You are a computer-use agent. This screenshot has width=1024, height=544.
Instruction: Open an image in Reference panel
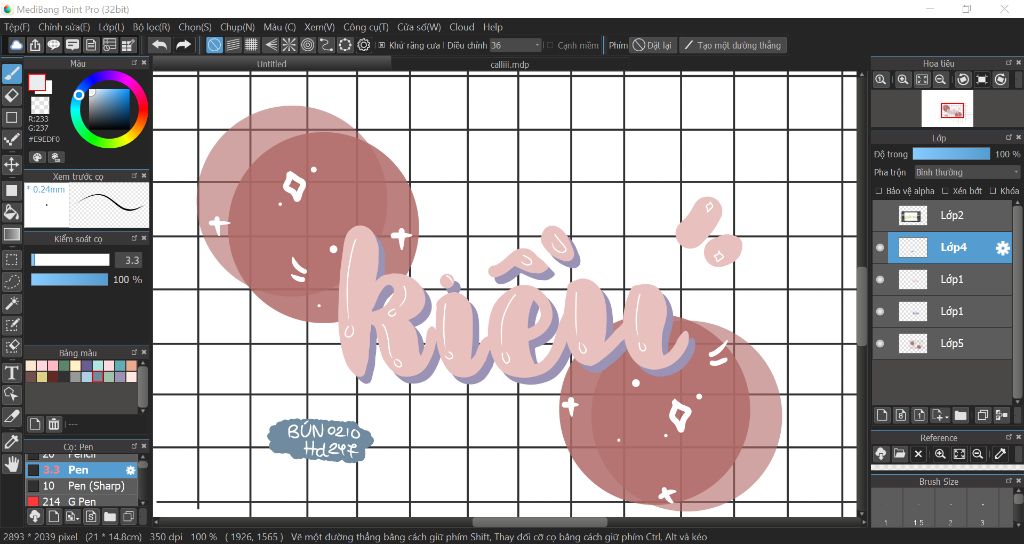click(899, 454)
